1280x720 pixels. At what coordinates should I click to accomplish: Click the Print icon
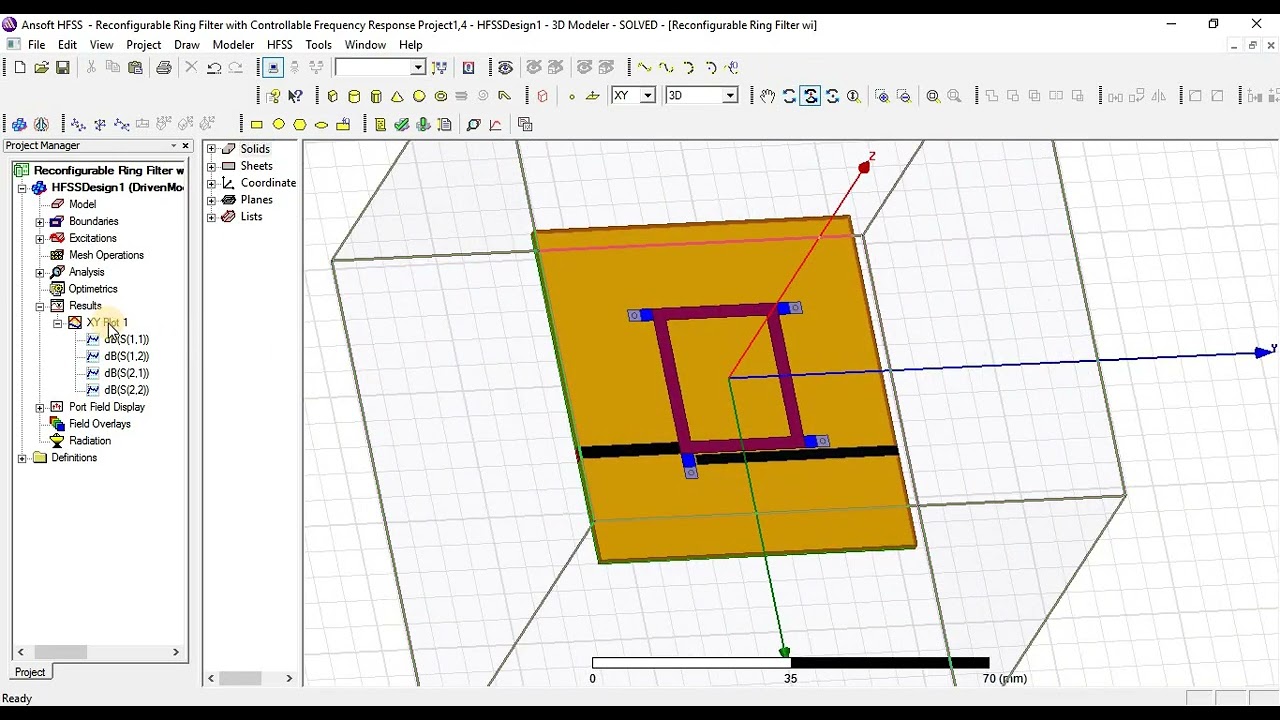pos(164,67)
